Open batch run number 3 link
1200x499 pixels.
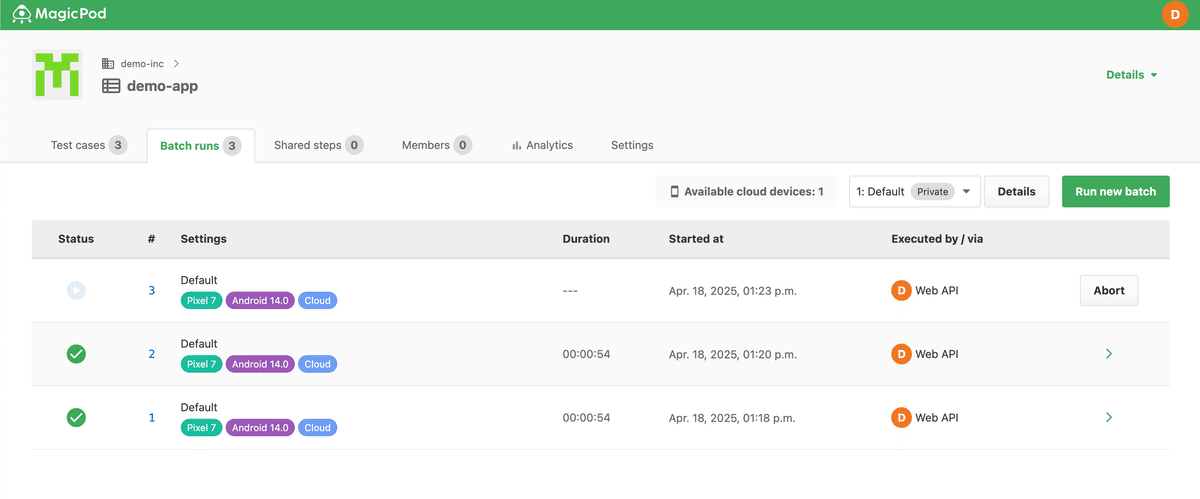tap(152, 290)
